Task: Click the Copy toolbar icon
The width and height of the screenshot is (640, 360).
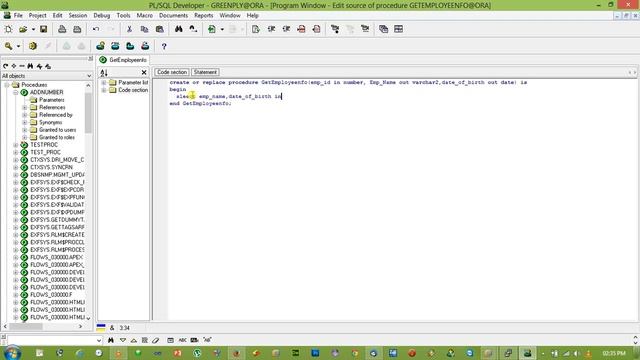Action: (144, 29)
